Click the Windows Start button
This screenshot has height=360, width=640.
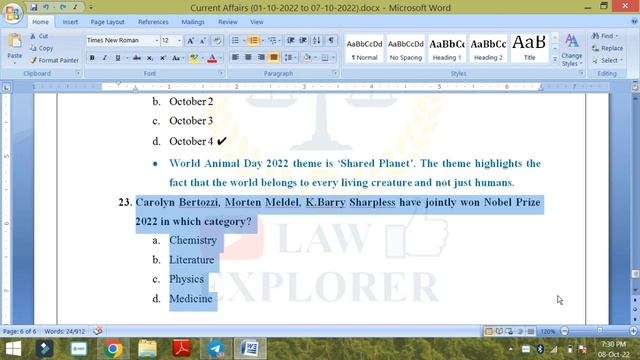pyautogui.click(x=13, y=349)
